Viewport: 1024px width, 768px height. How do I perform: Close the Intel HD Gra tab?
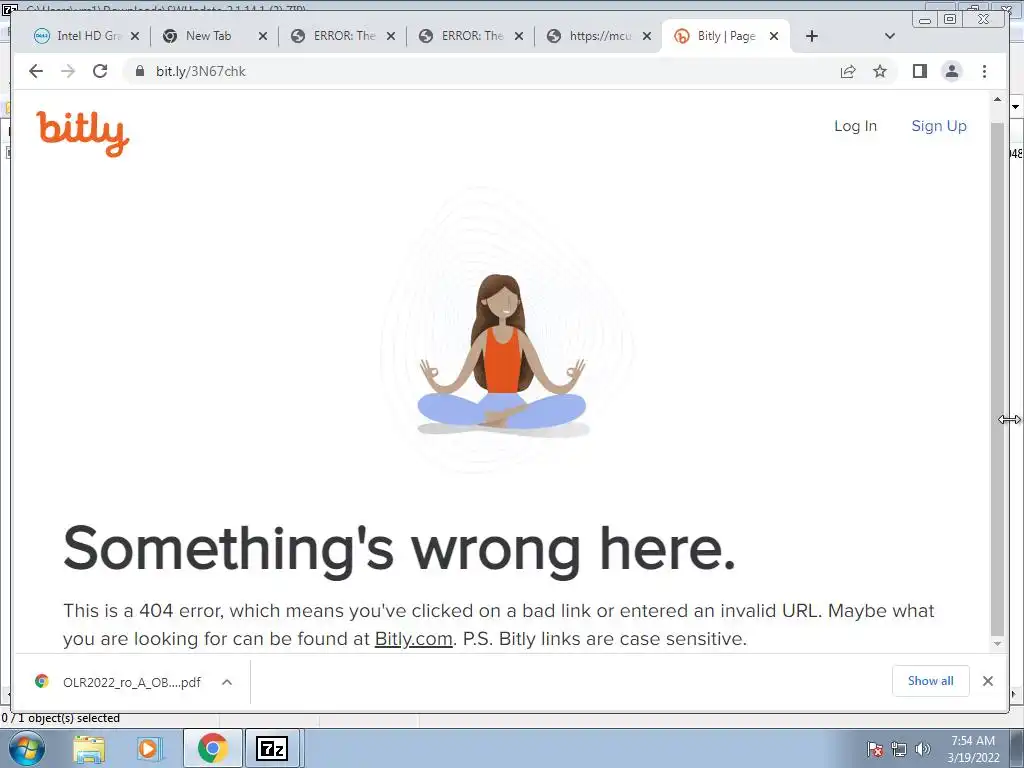pyautogui.click(x=135, y=36)
